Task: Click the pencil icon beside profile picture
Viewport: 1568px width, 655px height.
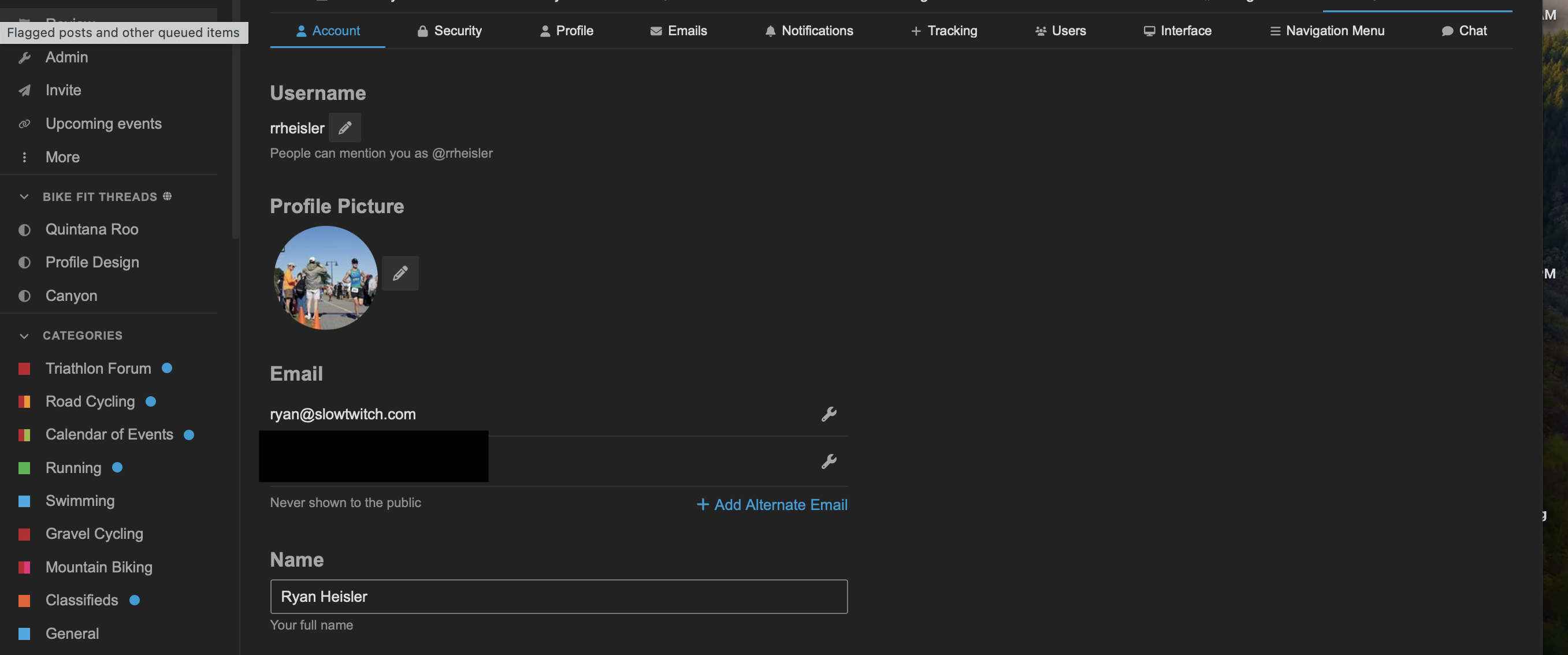Action: 400,273
